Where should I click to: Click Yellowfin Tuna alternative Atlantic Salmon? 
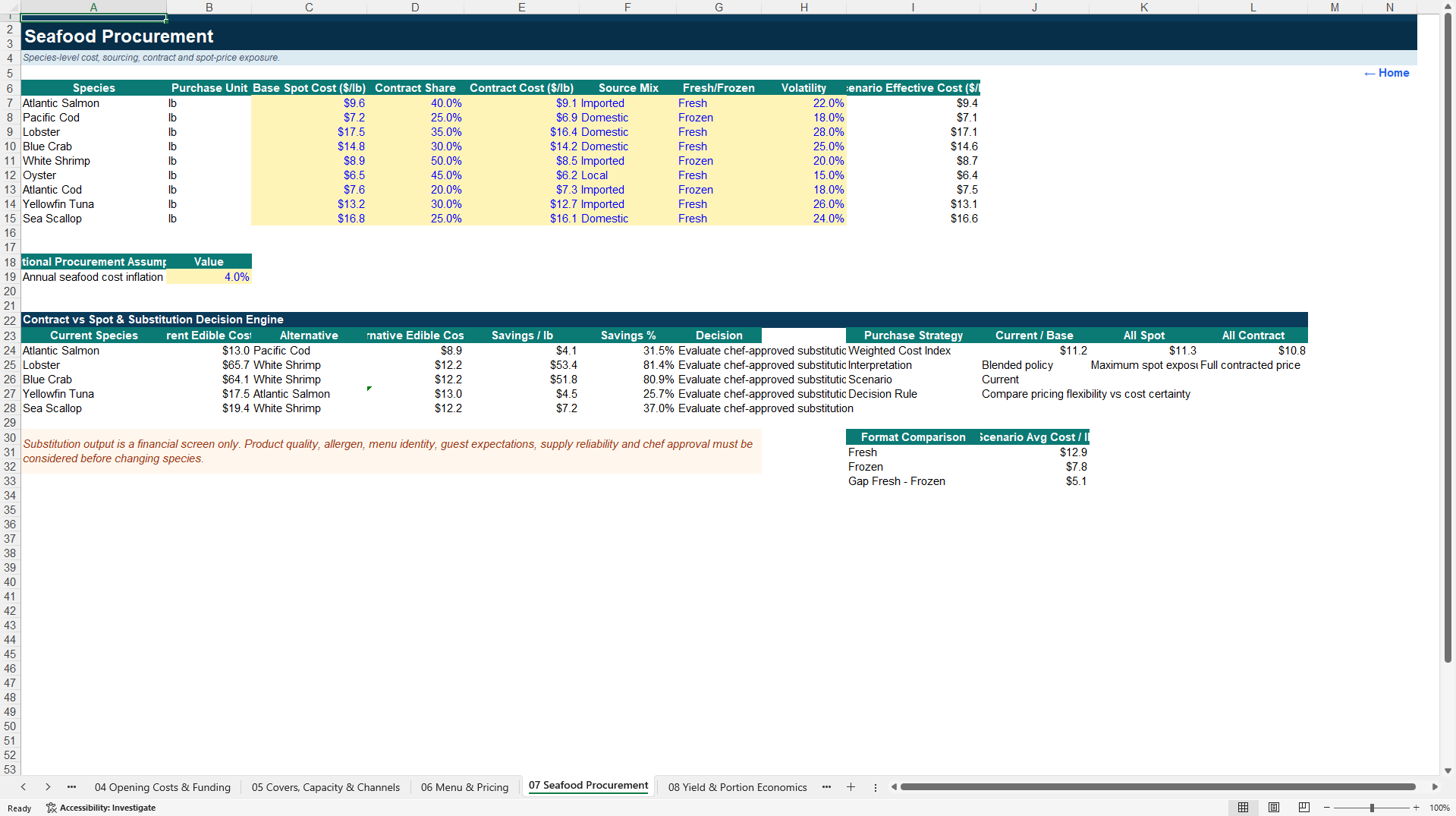click(x=309, y=394)
